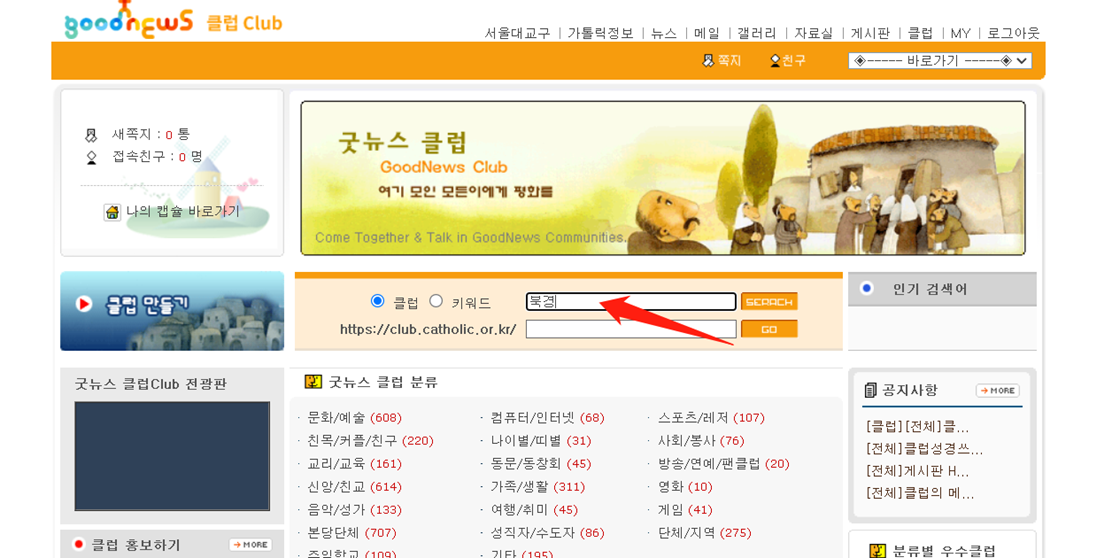Open 갤러리 in top menu
The height and width of the screenshot is (558, 1112).
757,33
